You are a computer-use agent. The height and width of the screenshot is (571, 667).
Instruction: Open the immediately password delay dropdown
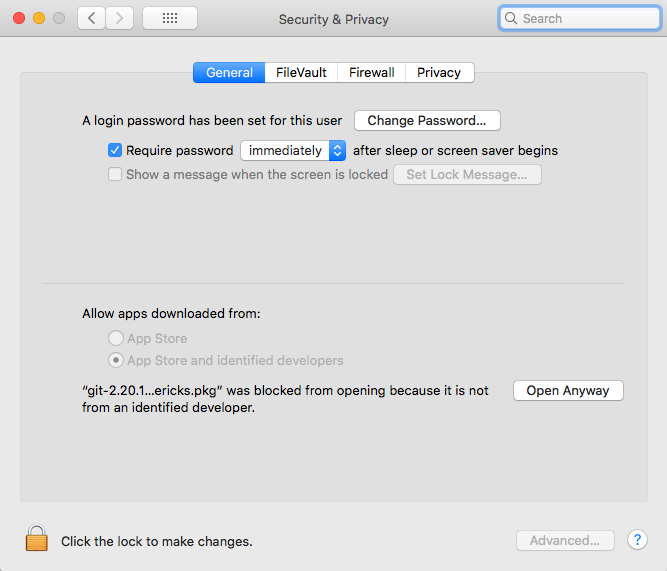click(293, 150)
